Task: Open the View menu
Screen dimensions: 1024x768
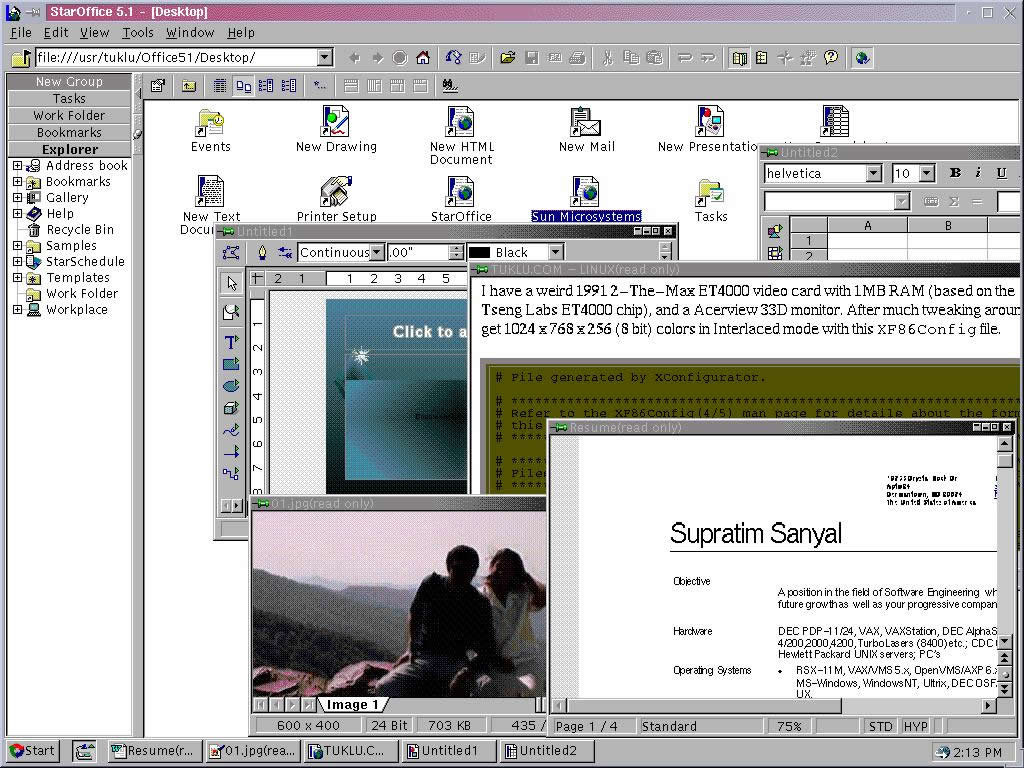Action: pos(95,33)
